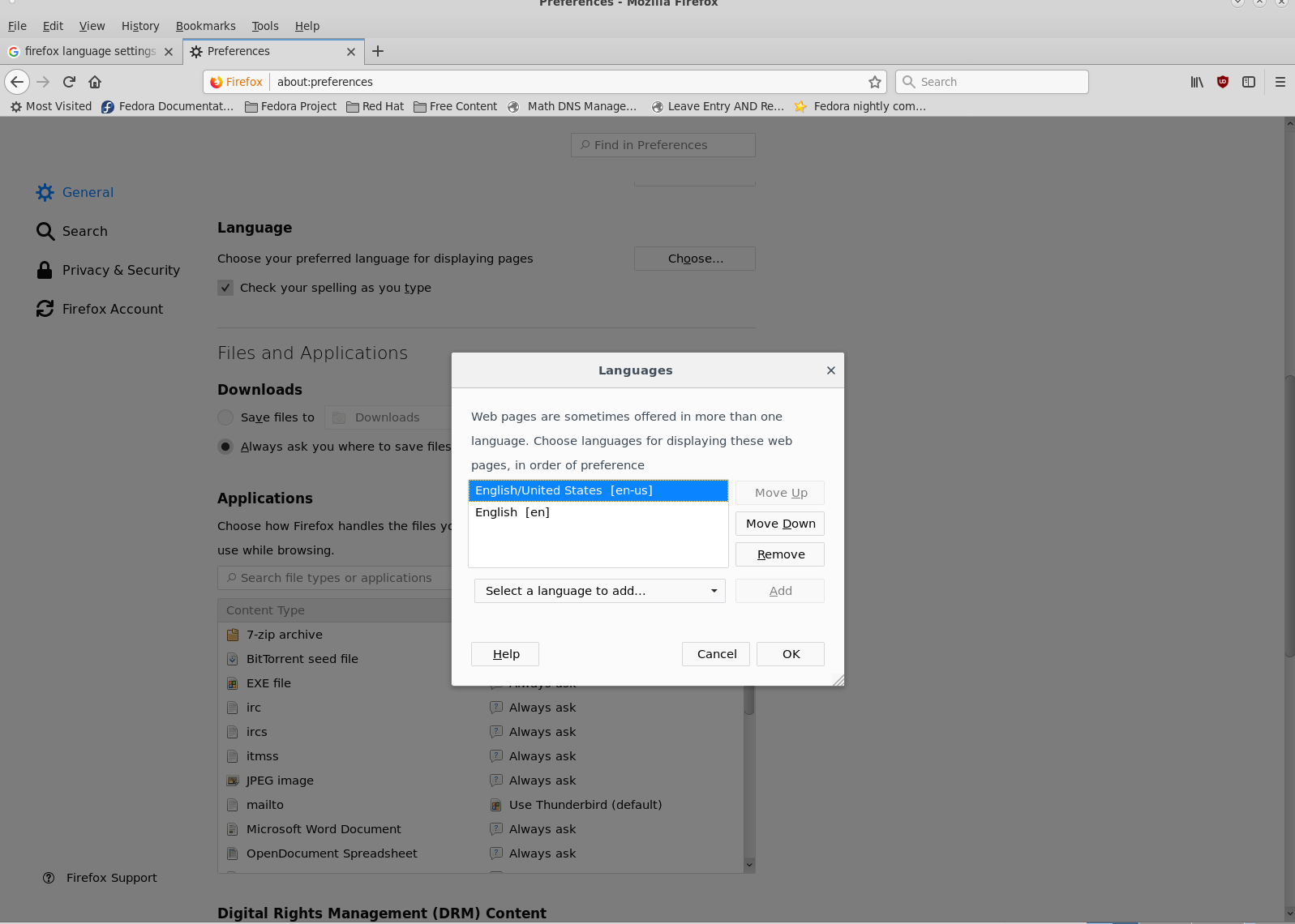Reload the current page
The image size is (1295, 924).
[69, 82]
